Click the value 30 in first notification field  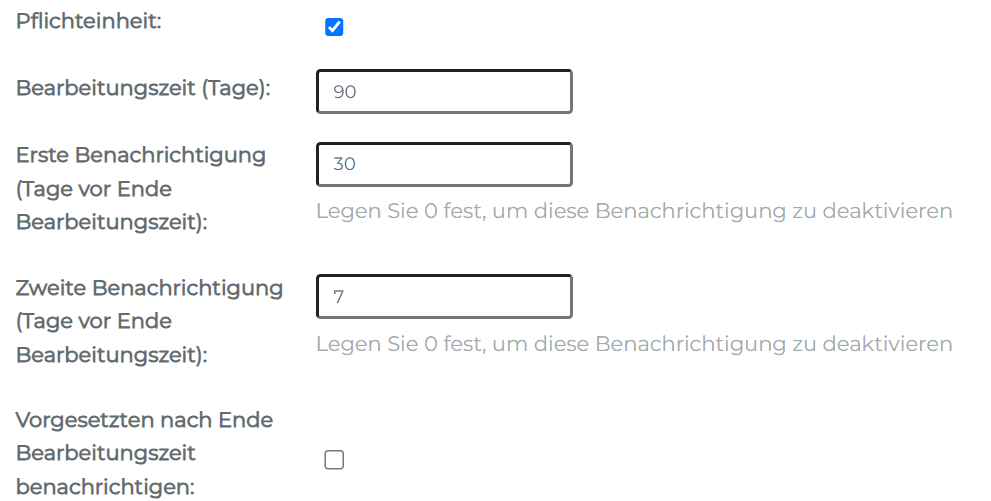pyautogui.click(x=344, y=164)
